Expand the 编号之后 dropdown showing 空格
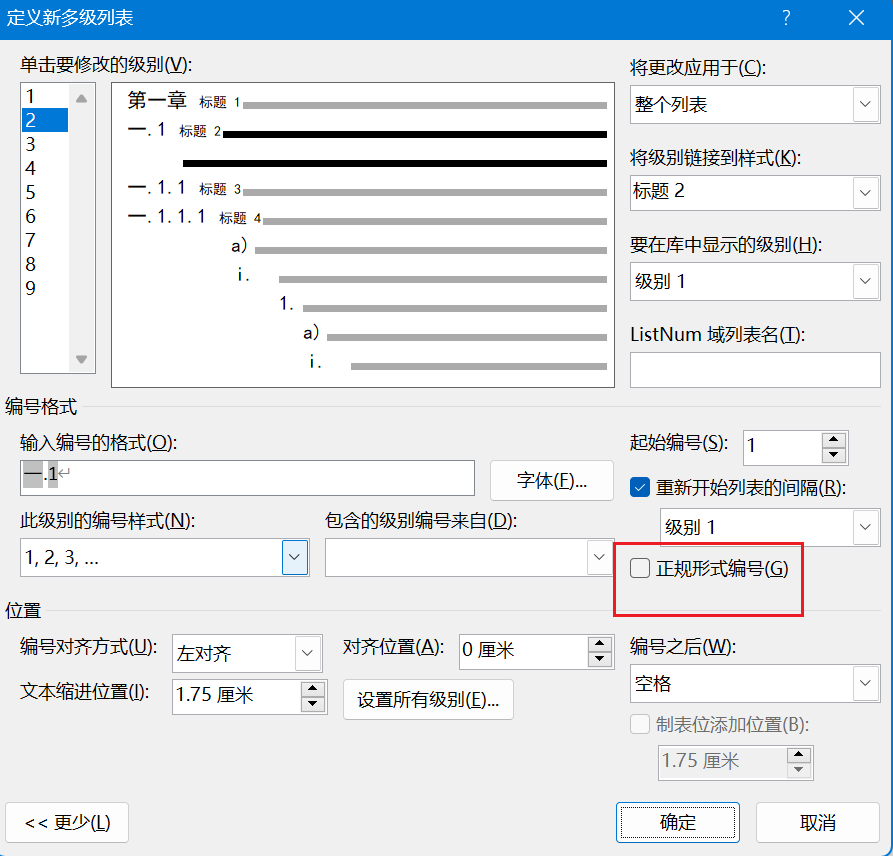This screenshot has height=856, width=893. click(865, 684)
